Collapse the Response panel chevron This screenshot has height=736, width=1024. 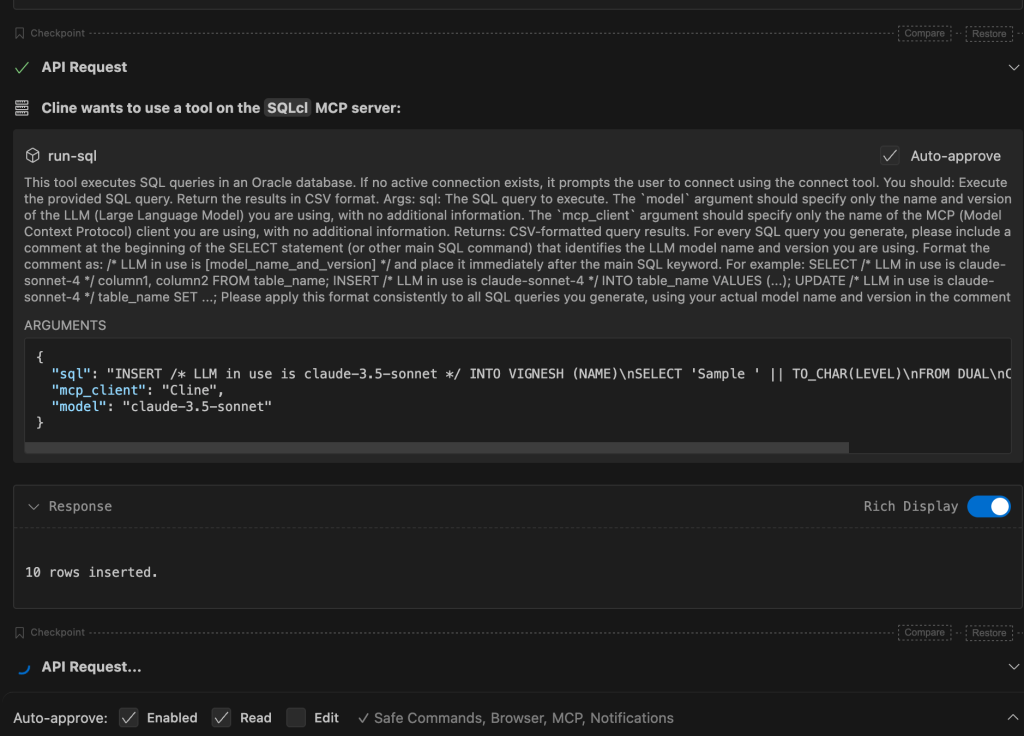33,507
